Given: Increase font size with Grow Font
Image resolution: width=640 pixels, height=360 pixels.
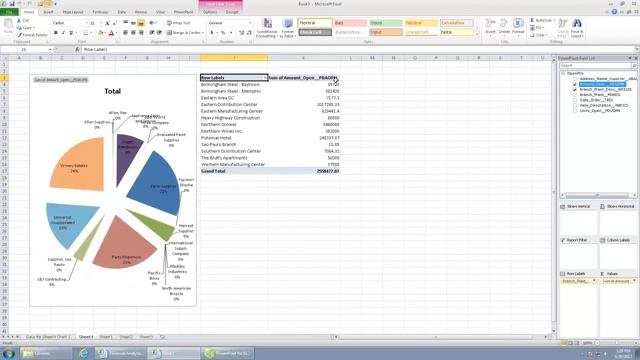Looking at the screenshot, I should (107, 23).
